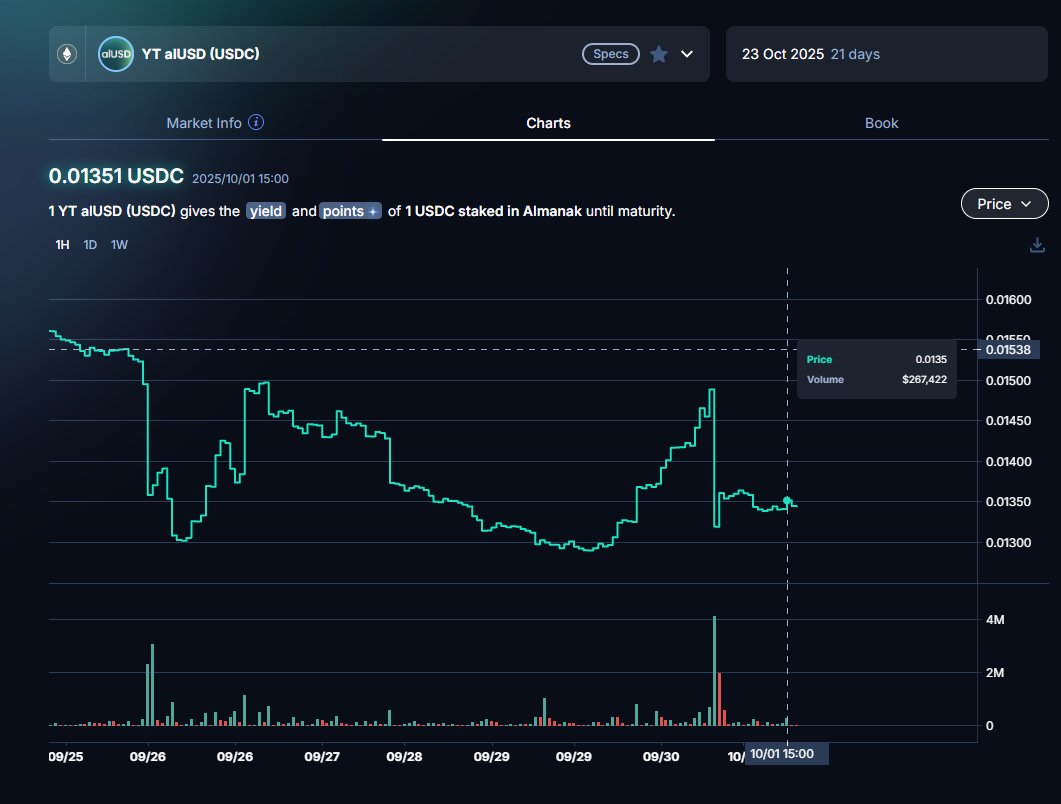Click the teal data point marker on chart
Viewport: 1061px width, 804px height.
coord(787,501)
